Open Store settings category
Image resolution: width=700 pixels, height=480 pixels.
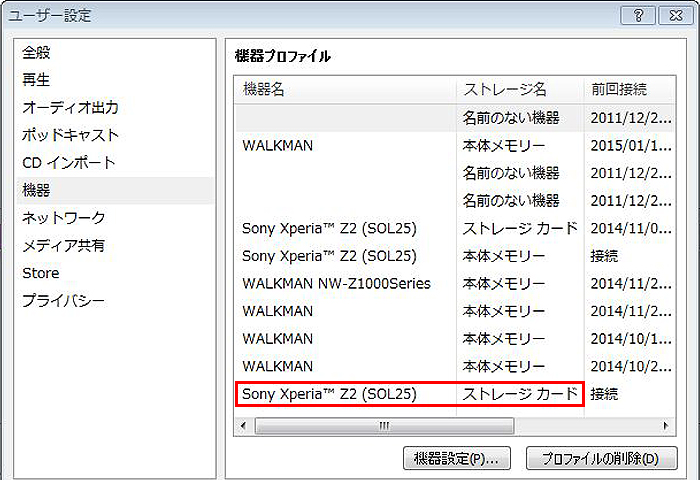(x=115, y=273)
